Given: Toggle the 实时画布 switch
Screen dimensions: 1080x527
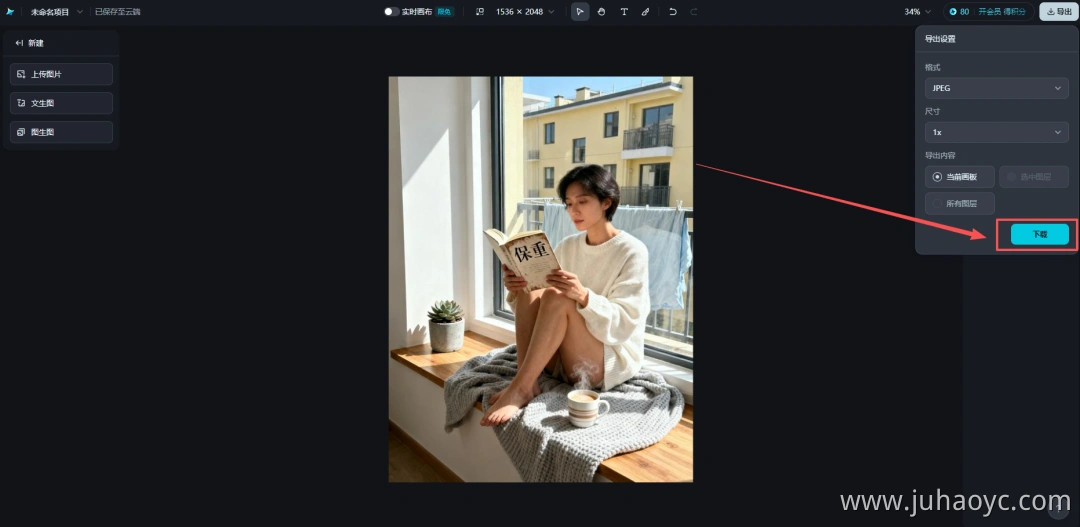Looking at the screenshot, I should [391, 12].
